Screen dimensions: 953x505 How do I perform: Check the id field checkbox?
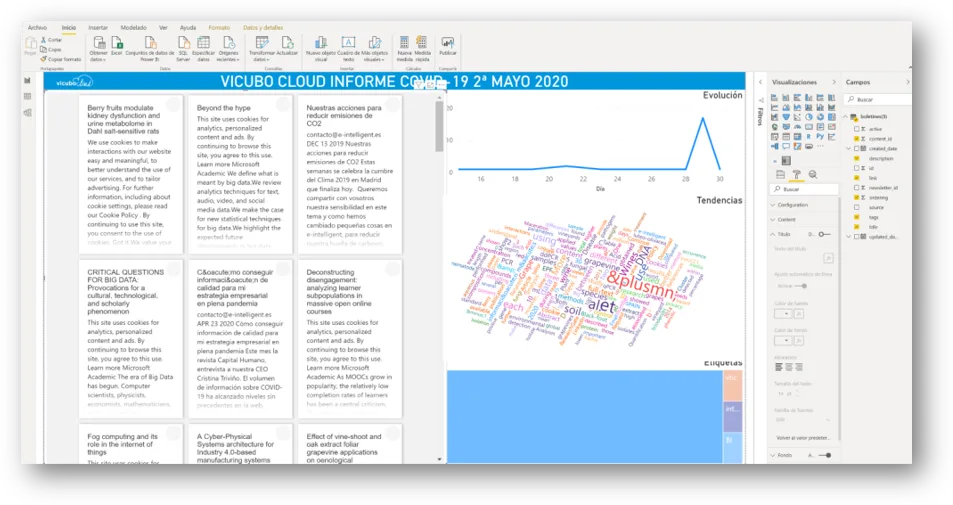[x=856, y=168]
